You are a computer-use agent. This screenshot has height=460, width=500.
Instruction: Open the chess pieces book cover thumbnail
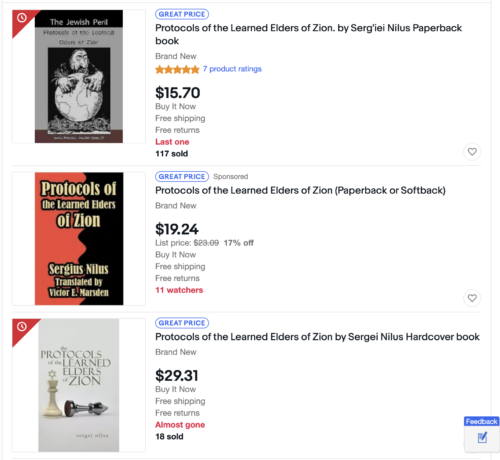(79, 385)
